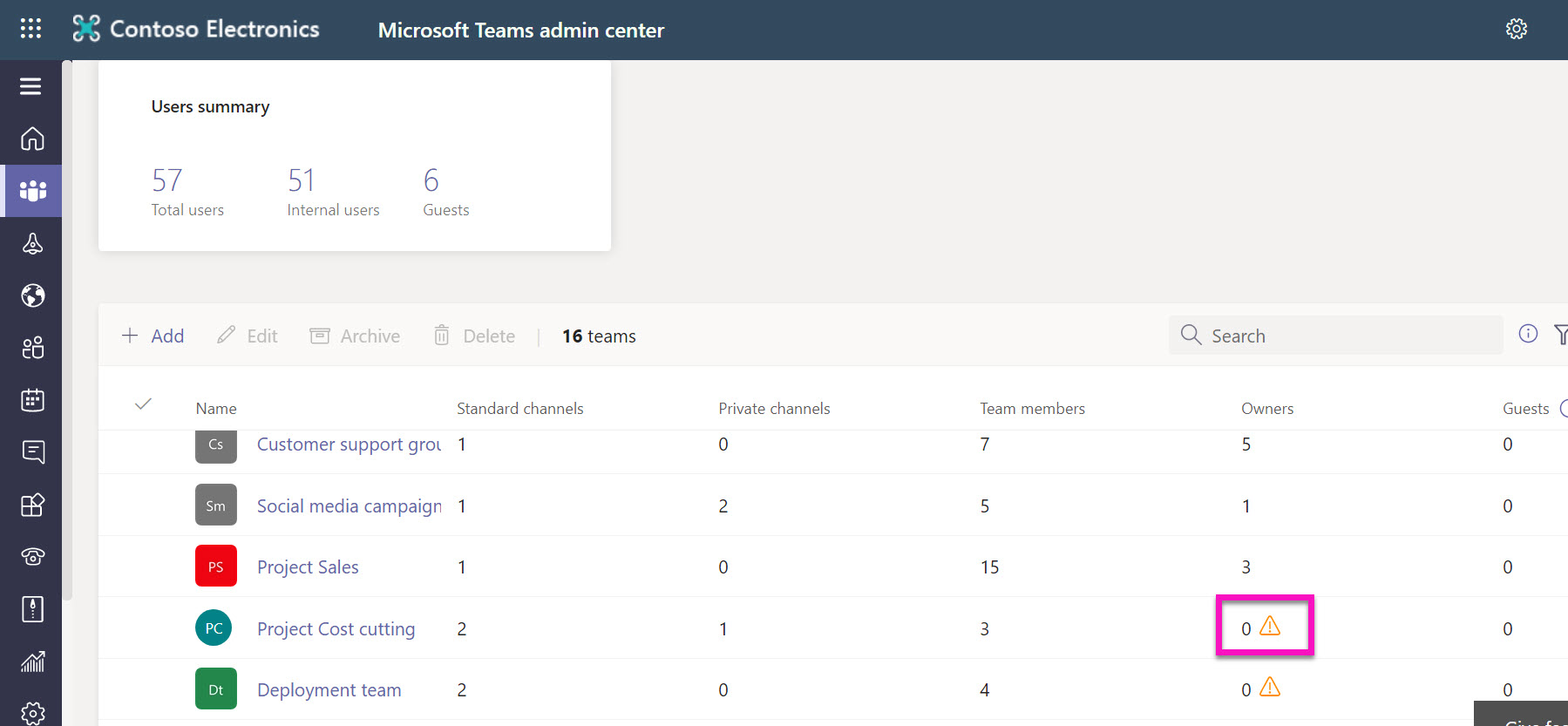Image resolution: width=1568 pixels, height=726 pixels.
Task: Toggle the hamburger navigation menu
Action: [31, 86]
